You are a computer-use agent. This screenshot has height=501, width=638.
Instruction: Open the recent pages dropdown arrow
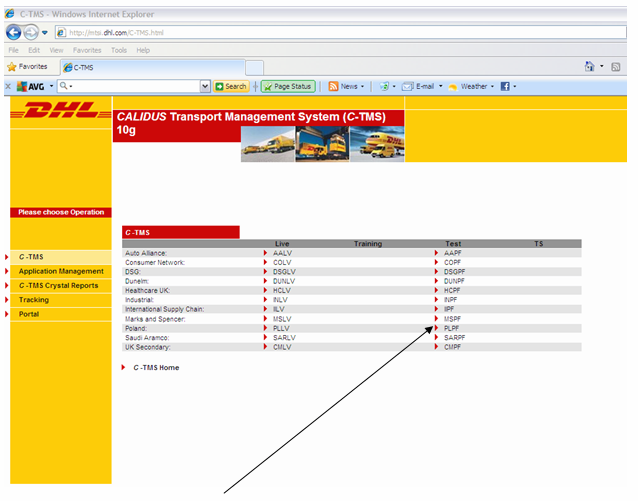coord(45,33)
